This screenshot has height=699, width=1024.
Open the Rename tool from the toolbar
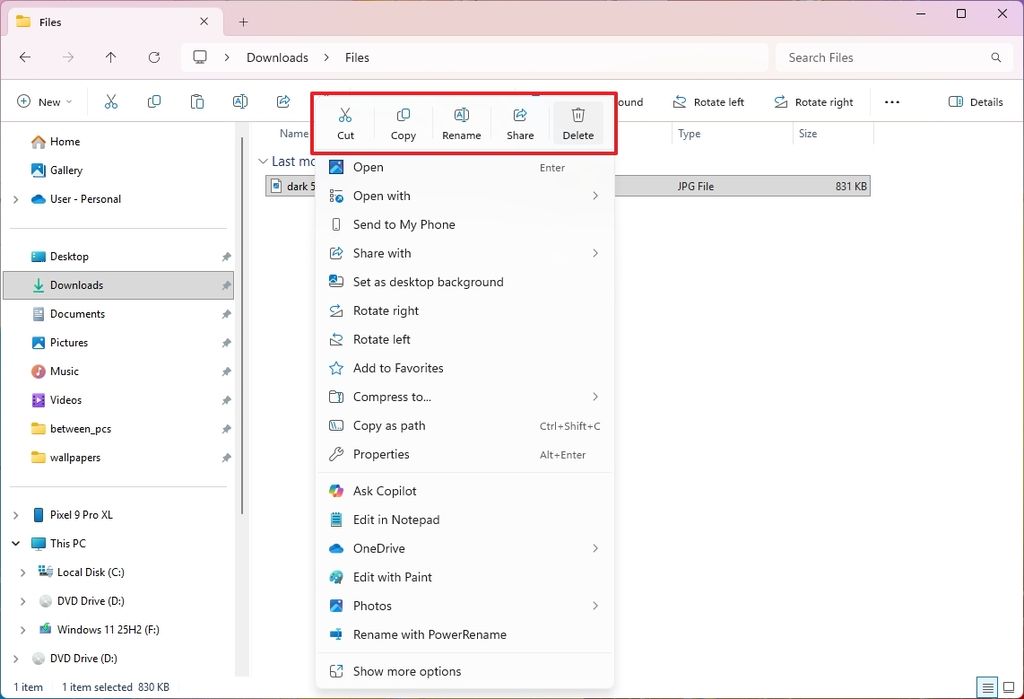point(461,122)
